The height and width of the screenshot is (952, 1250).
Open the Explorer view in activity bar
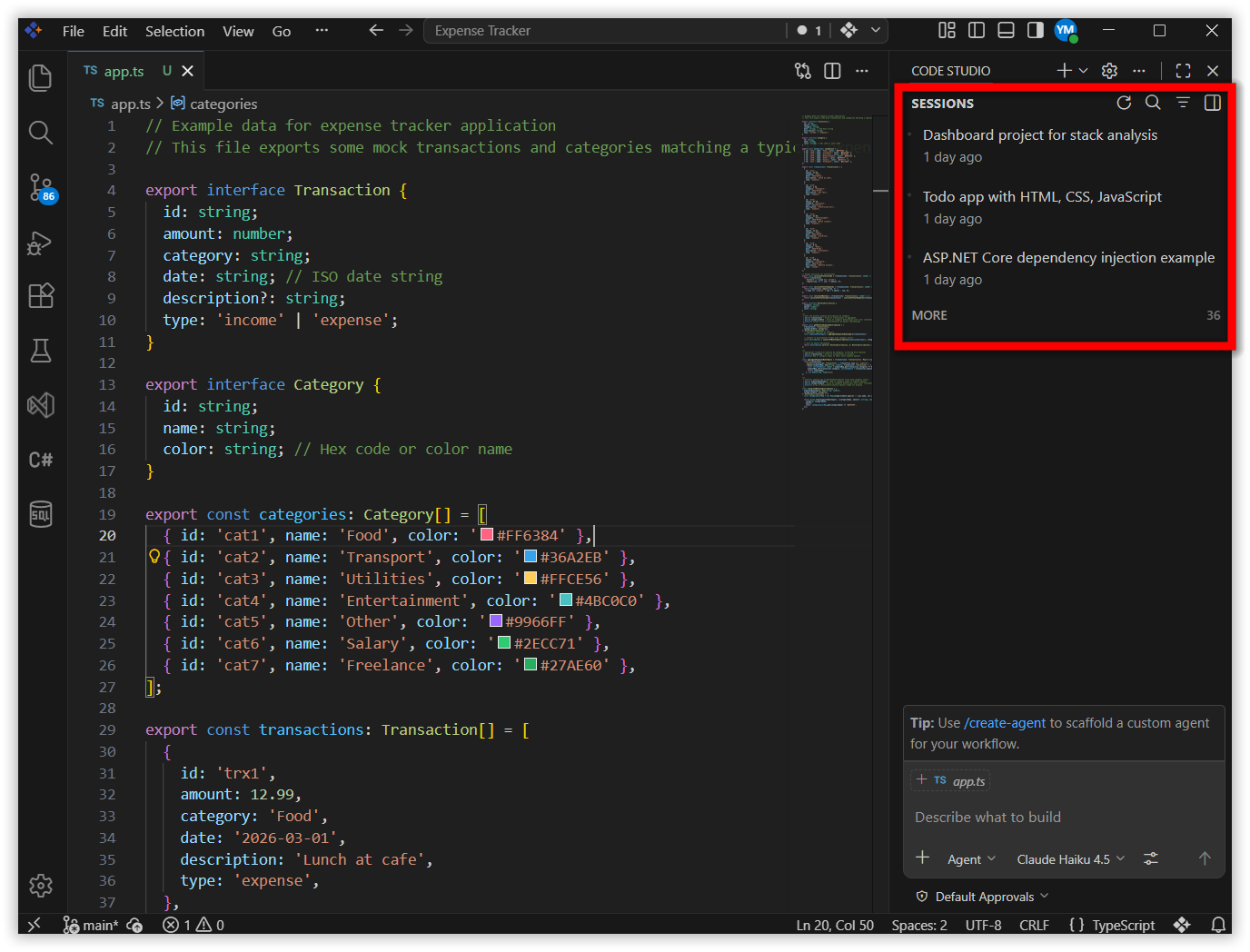coord(41,77)
